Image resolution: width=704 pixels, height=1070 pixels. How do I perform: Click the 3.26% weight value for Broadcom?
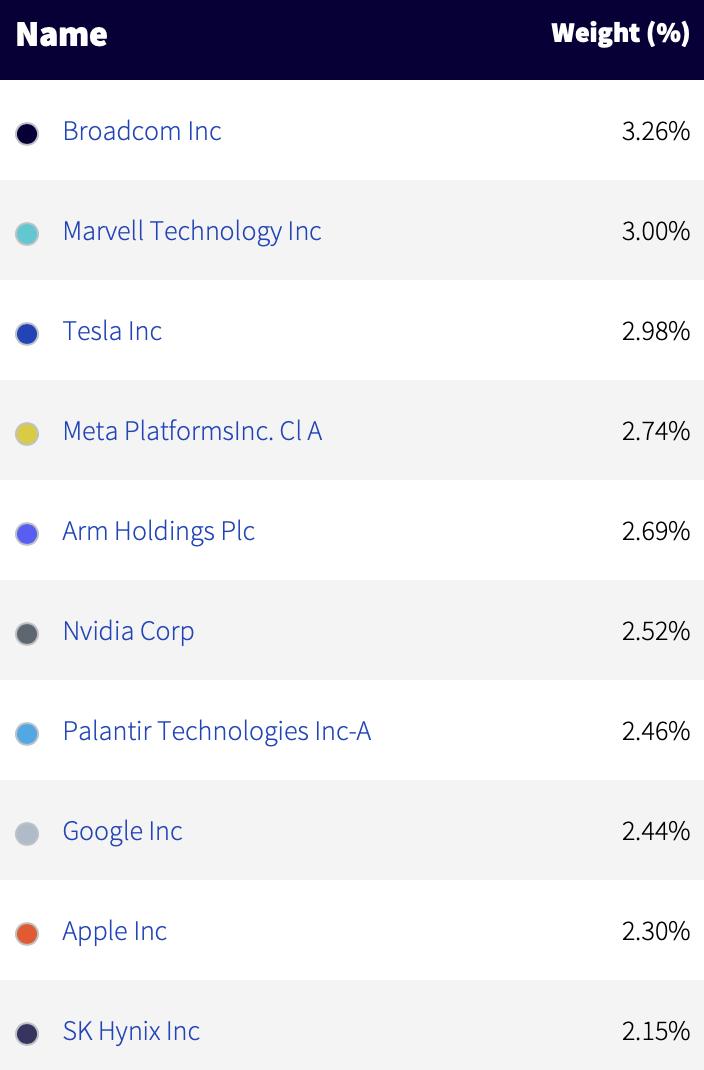pyautogui.click(x=656, y=131)
